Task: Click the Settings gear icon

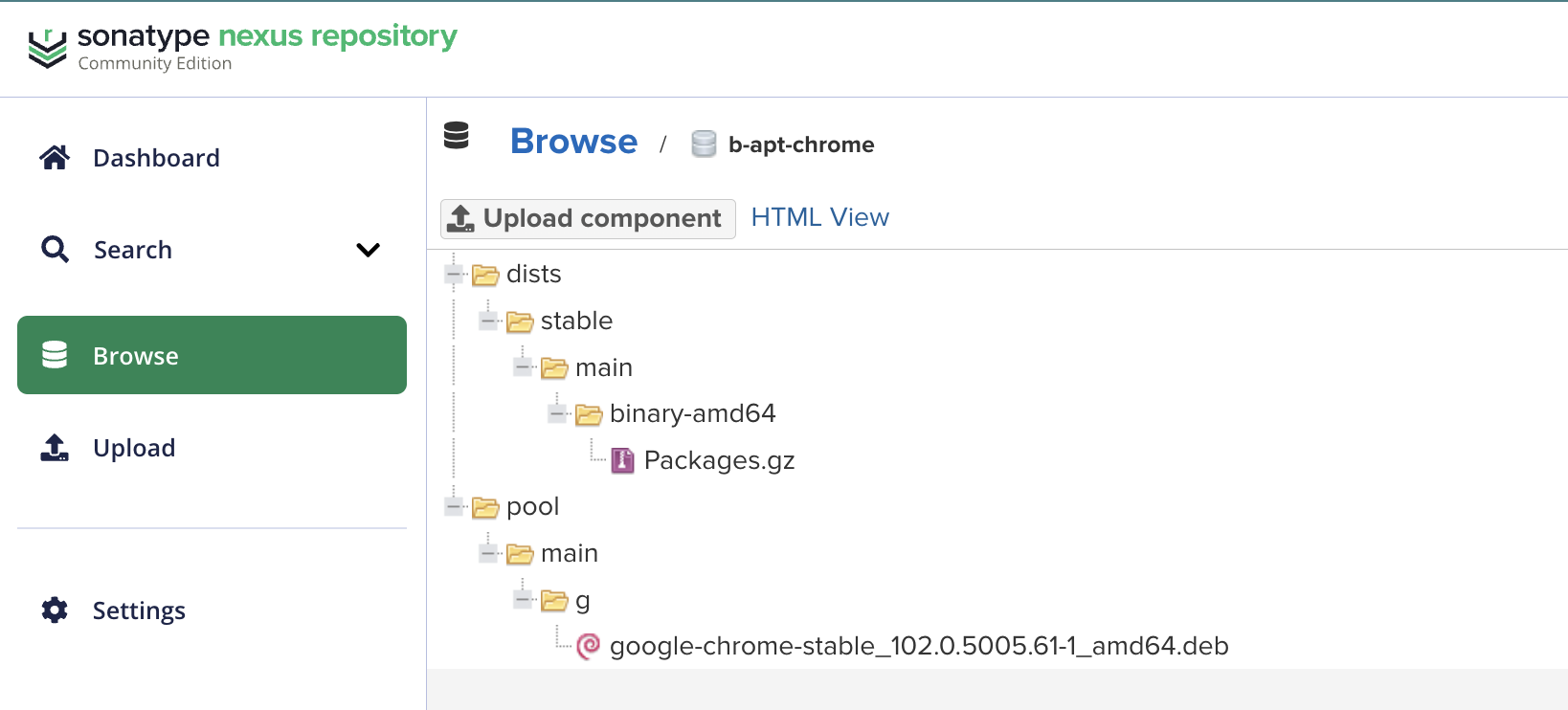Action: coord(55,610)
